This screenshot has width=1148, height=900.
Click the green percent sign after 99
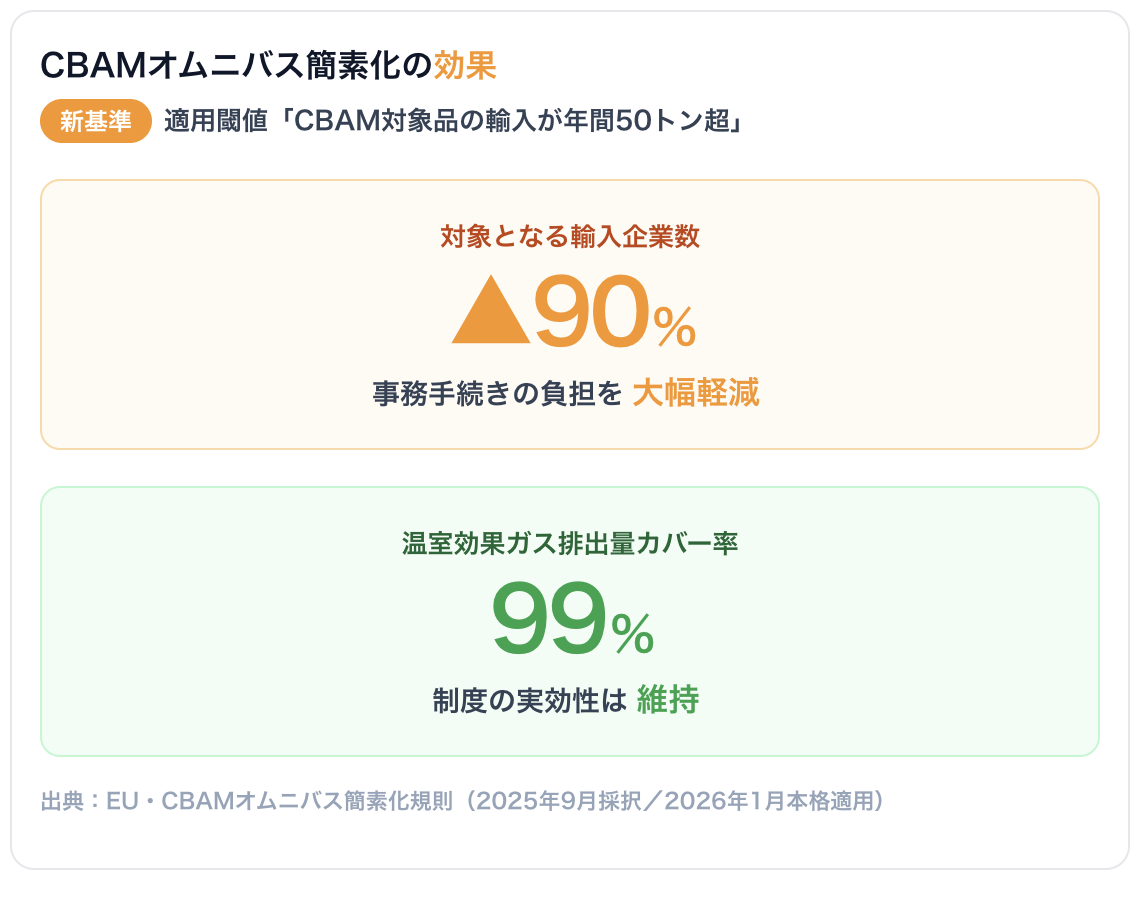click(633, 633)
